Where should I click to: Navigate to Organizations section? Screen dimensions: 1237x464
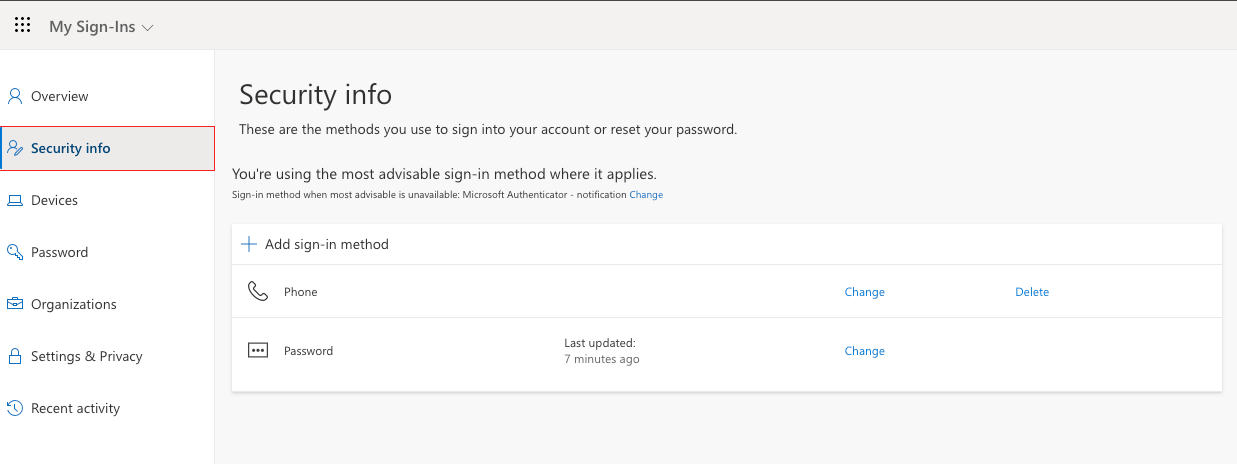(x=73, y=304)
